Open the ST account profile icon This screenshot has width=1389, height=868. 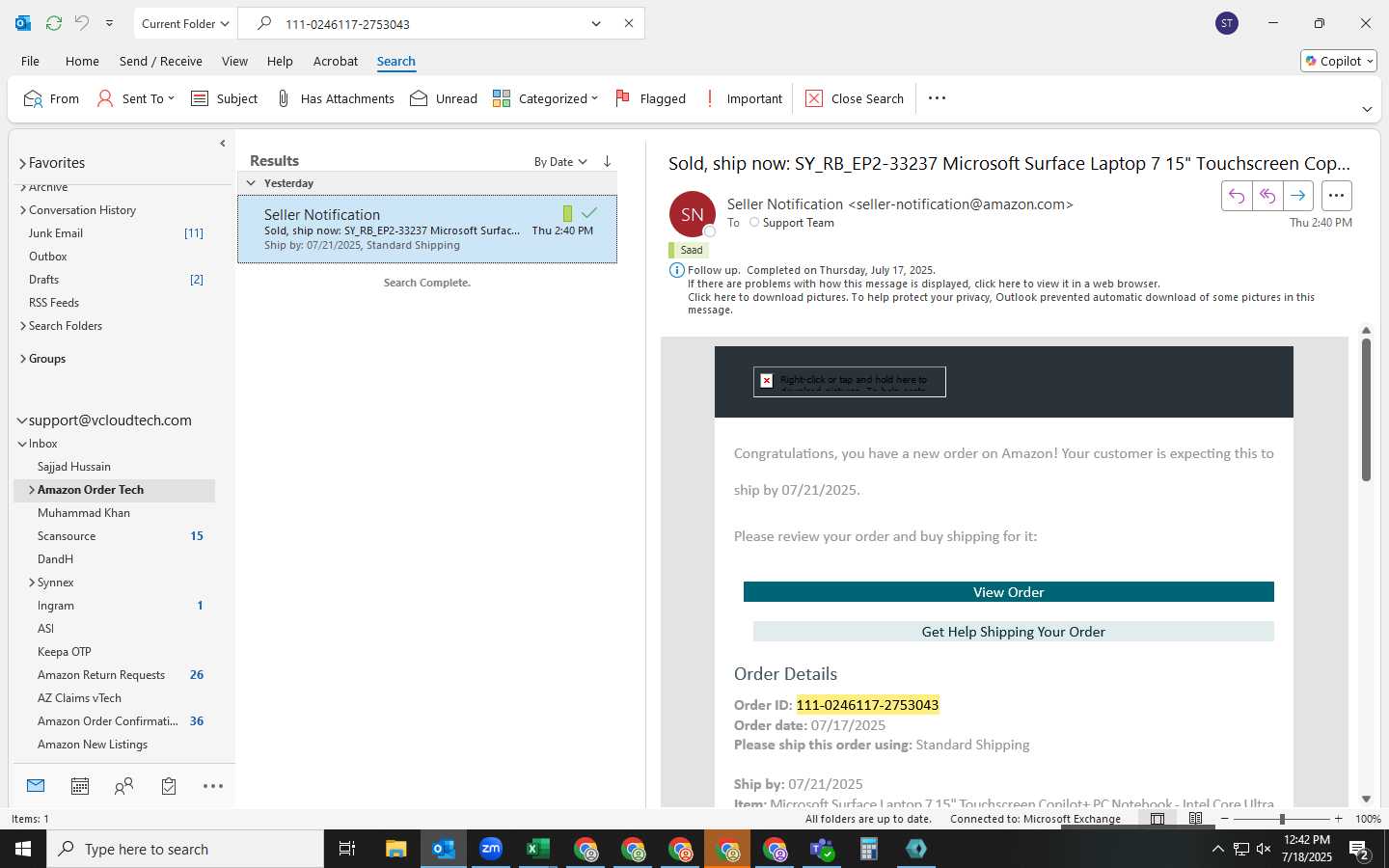click(1227, 23)
